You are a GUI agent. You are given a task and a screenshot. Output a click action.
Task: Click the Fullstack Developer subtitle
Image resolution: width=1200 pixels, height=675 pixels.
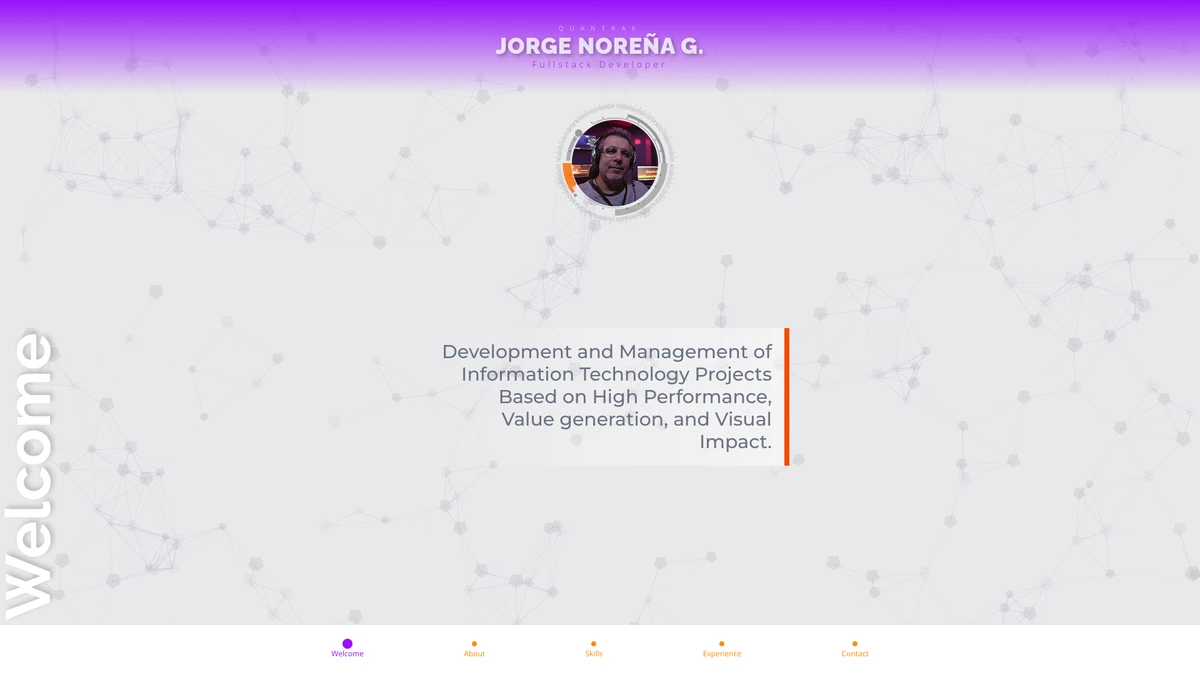coord(599,65)
